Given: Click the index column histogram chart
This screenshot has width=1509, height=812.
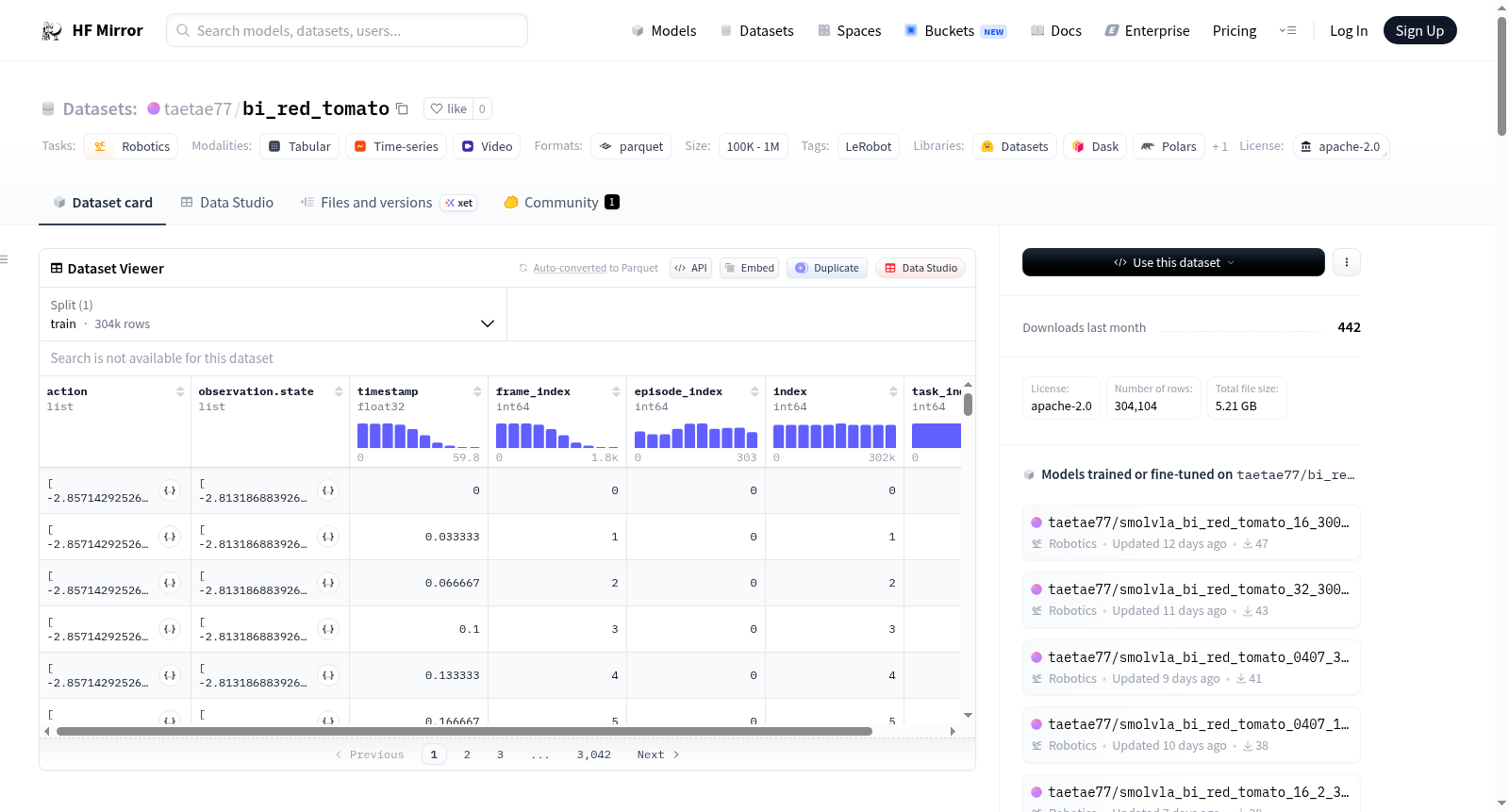Looking at the screenshot, I should 835,436.
